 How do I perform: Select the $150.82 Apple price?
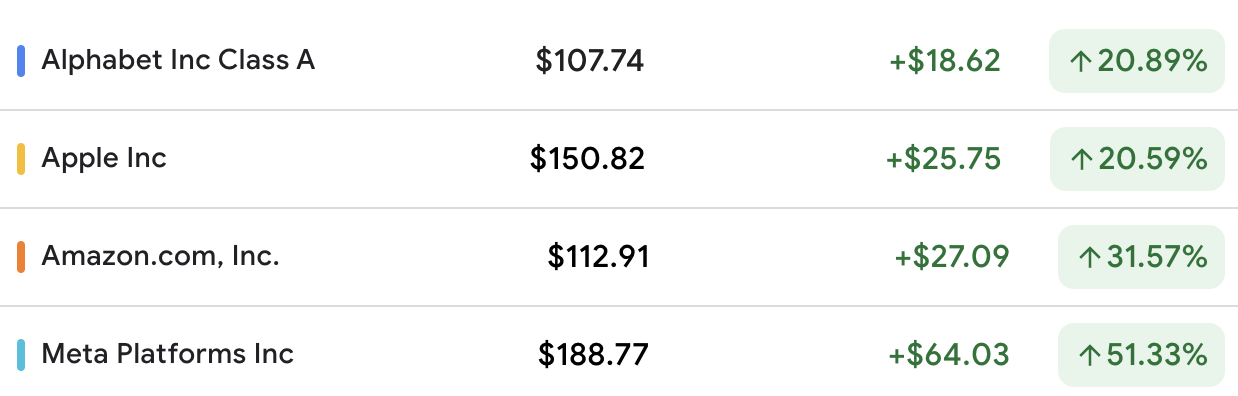pos(588,158)
